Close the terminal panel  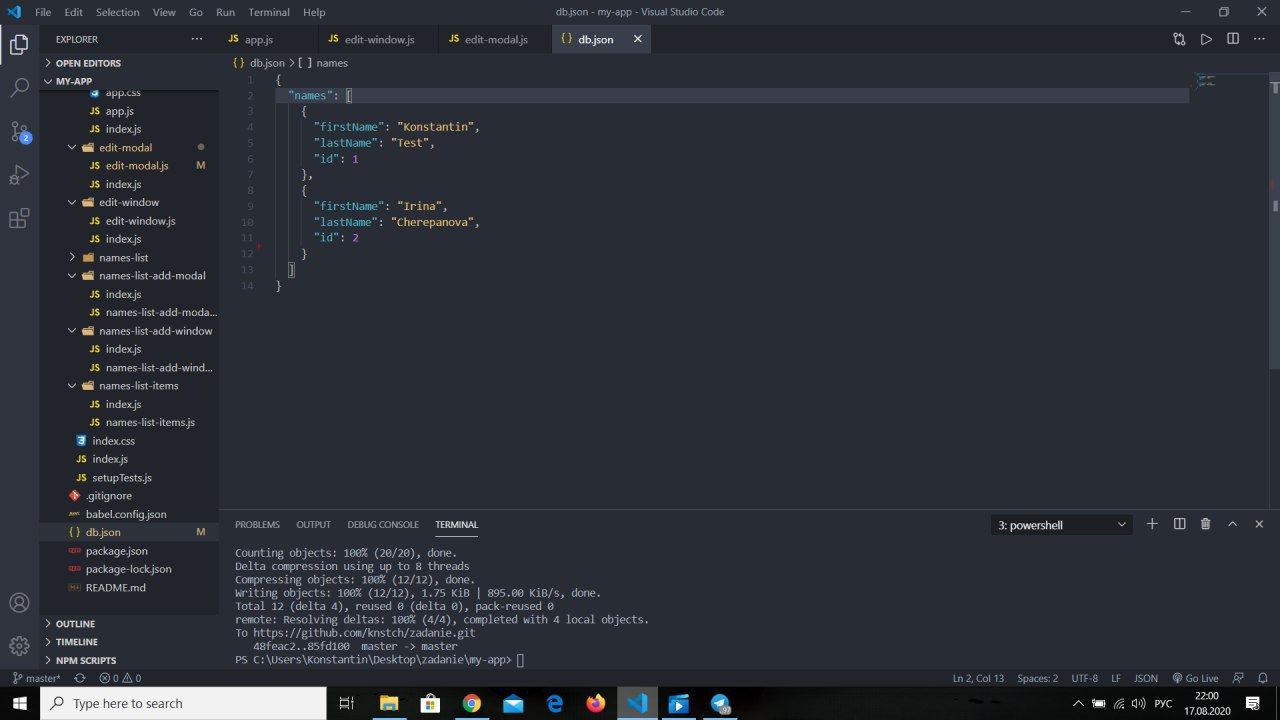click(x=1259, y=524)
